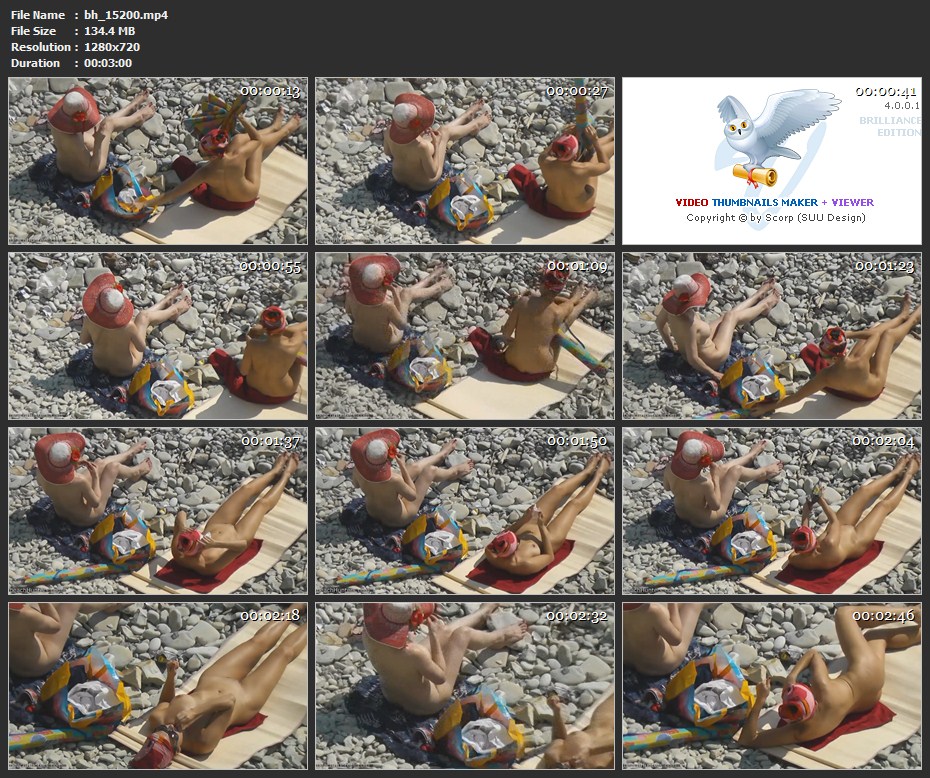Select the frame stamped 00:00:55

coord(158,336)
